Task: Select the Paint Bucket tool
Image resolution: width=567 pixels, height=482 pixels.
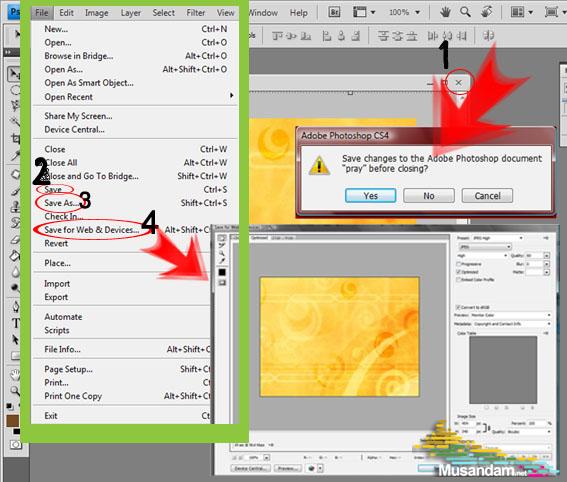Action: (x=15, y=256)
